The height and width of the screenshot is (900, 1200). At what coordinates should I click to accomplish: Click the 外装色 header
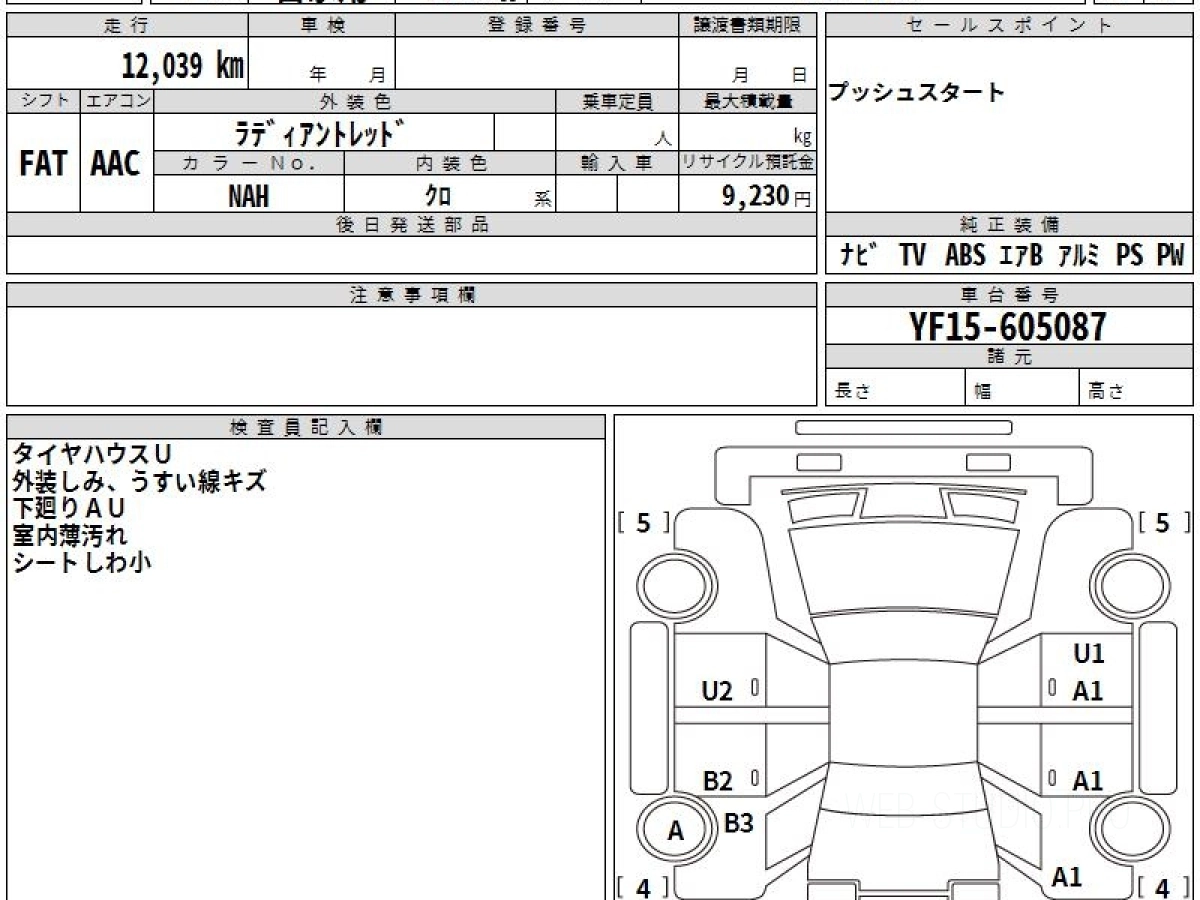(355, 101)
